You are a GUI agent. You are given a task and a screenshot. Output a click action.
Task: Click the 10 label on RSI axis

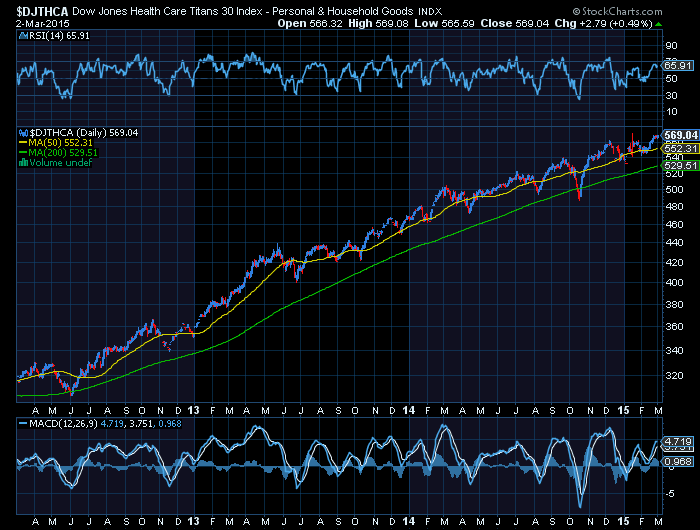tap(671, 112)
